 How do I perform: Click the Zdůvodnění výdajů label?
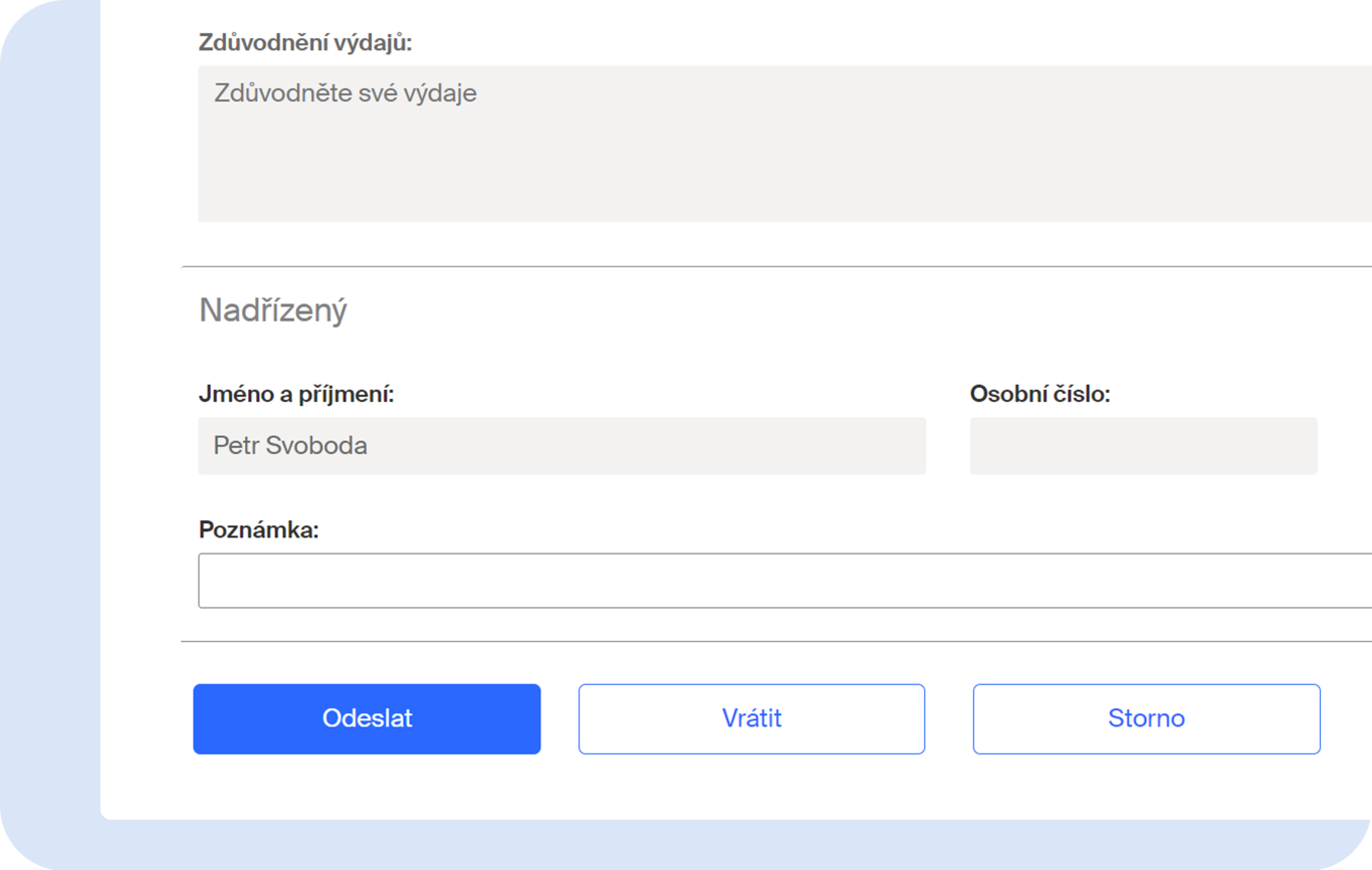point(305,43)
